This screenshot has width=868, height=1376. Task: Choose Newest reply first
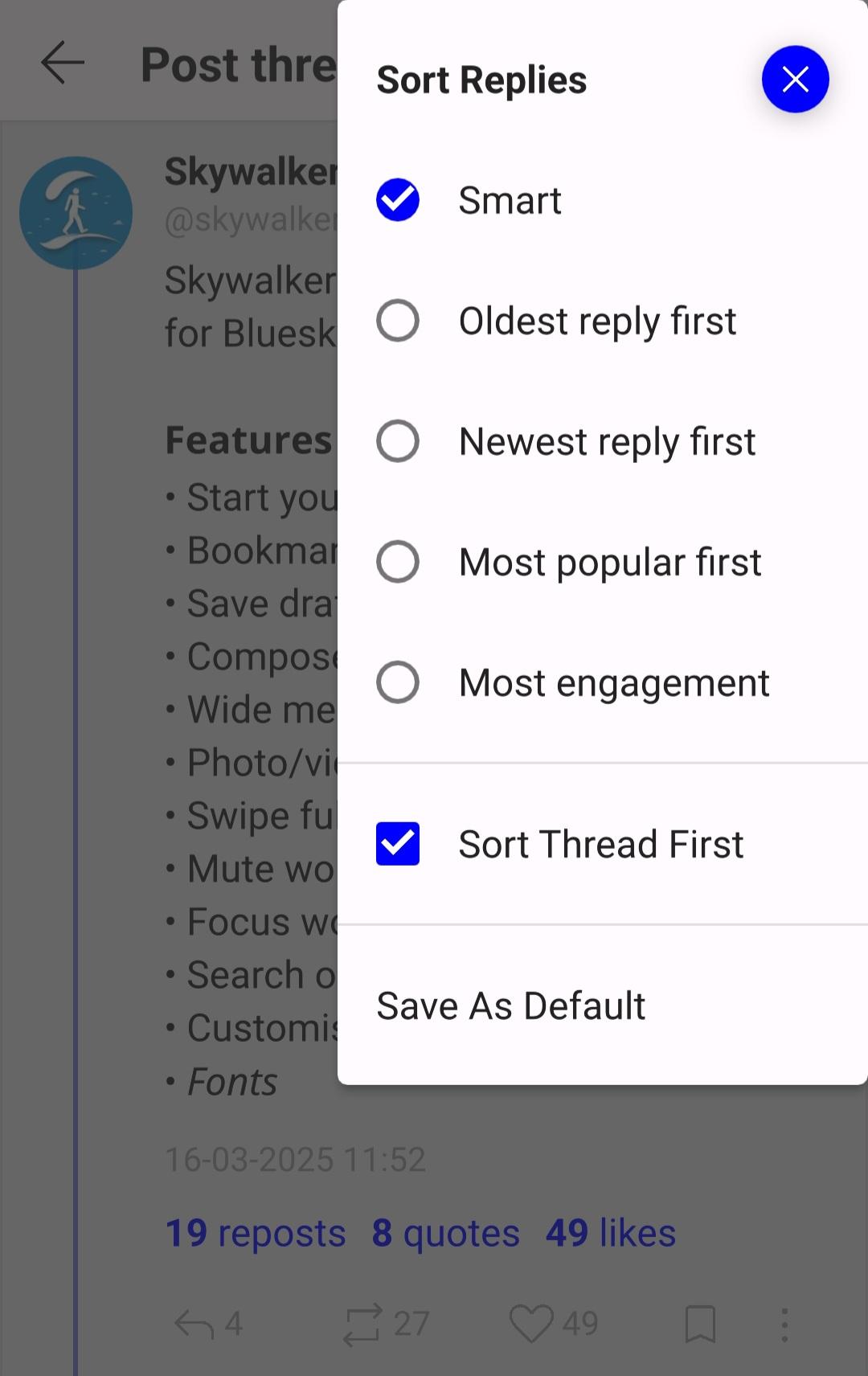click(x=398, y=441)
